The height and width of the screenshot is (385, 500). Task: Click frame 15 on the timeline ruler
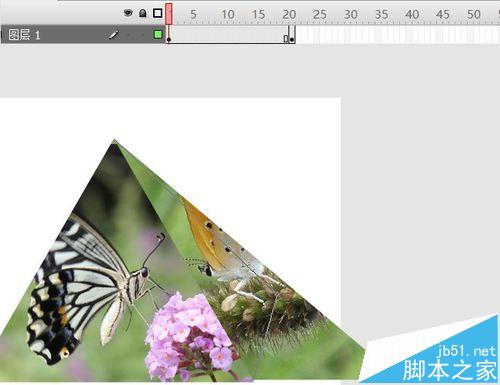[x=258, y=14]
